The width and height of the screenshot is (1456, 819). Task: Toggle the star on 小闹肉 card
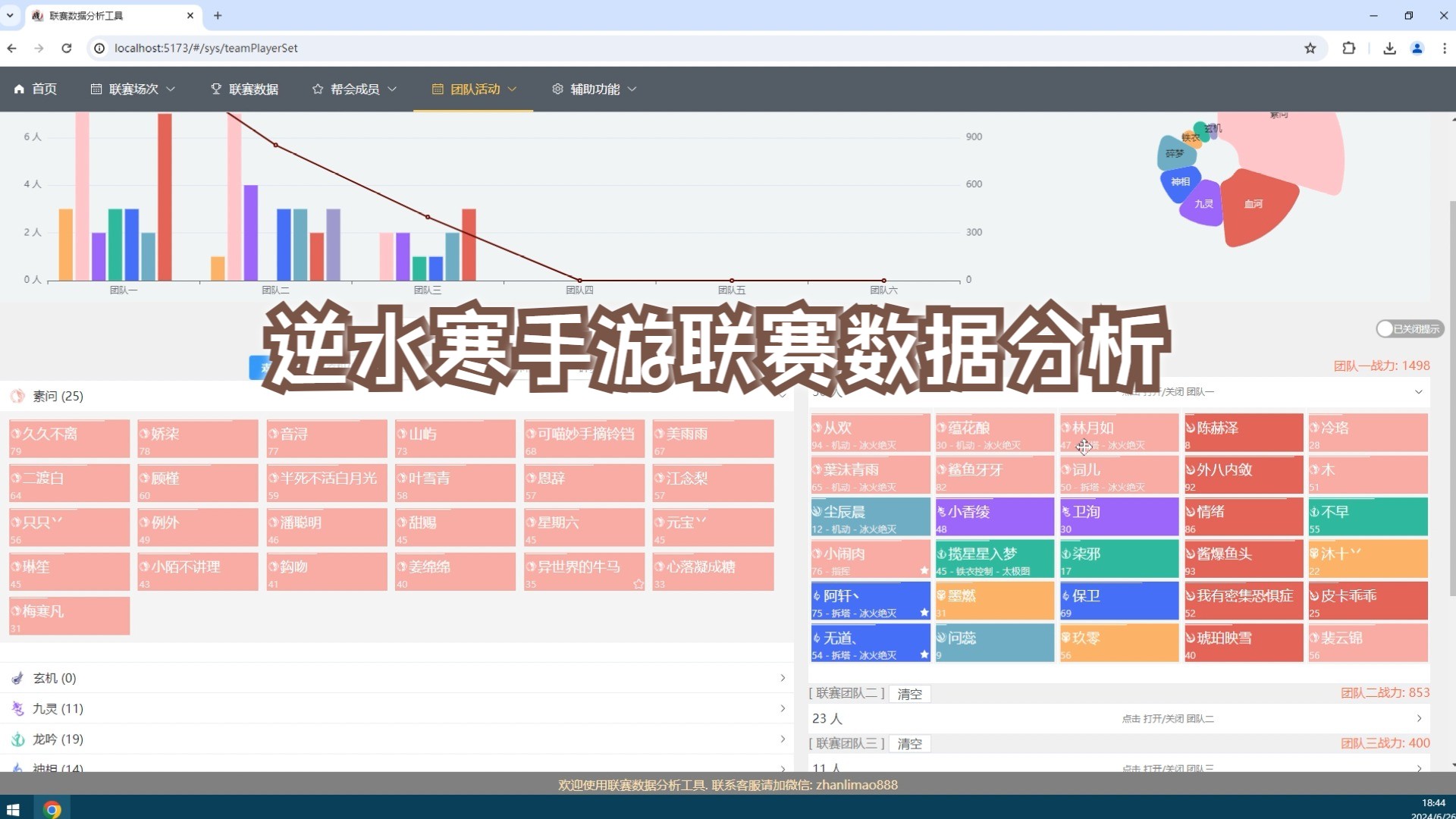click(924, 570)
